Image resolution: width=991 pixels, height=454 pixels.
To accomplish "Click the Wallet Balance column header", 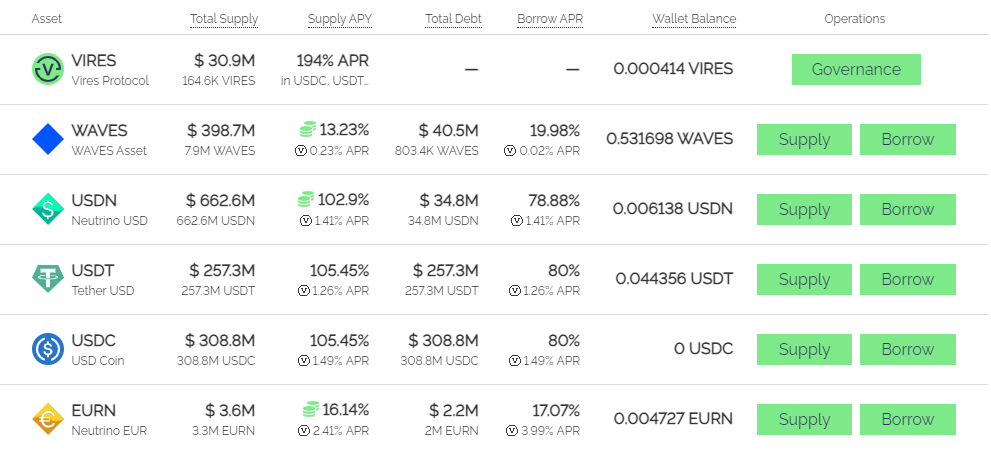I will (x=694, y=19).
